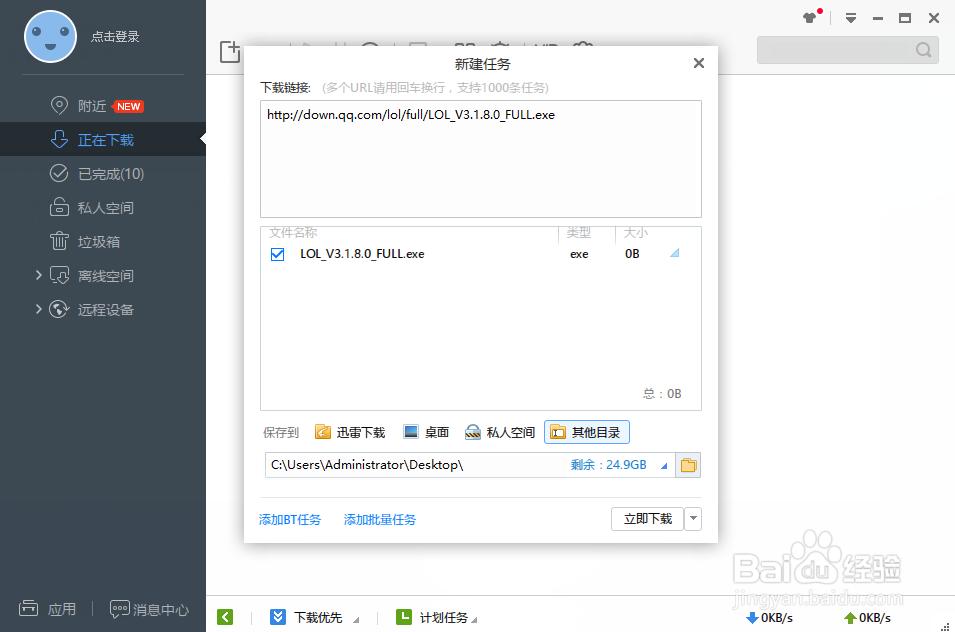Image resolution: width=955 pixels, height=632 pixels.
Task: Open 已完成(10) completed list
Action: point(97,174)
